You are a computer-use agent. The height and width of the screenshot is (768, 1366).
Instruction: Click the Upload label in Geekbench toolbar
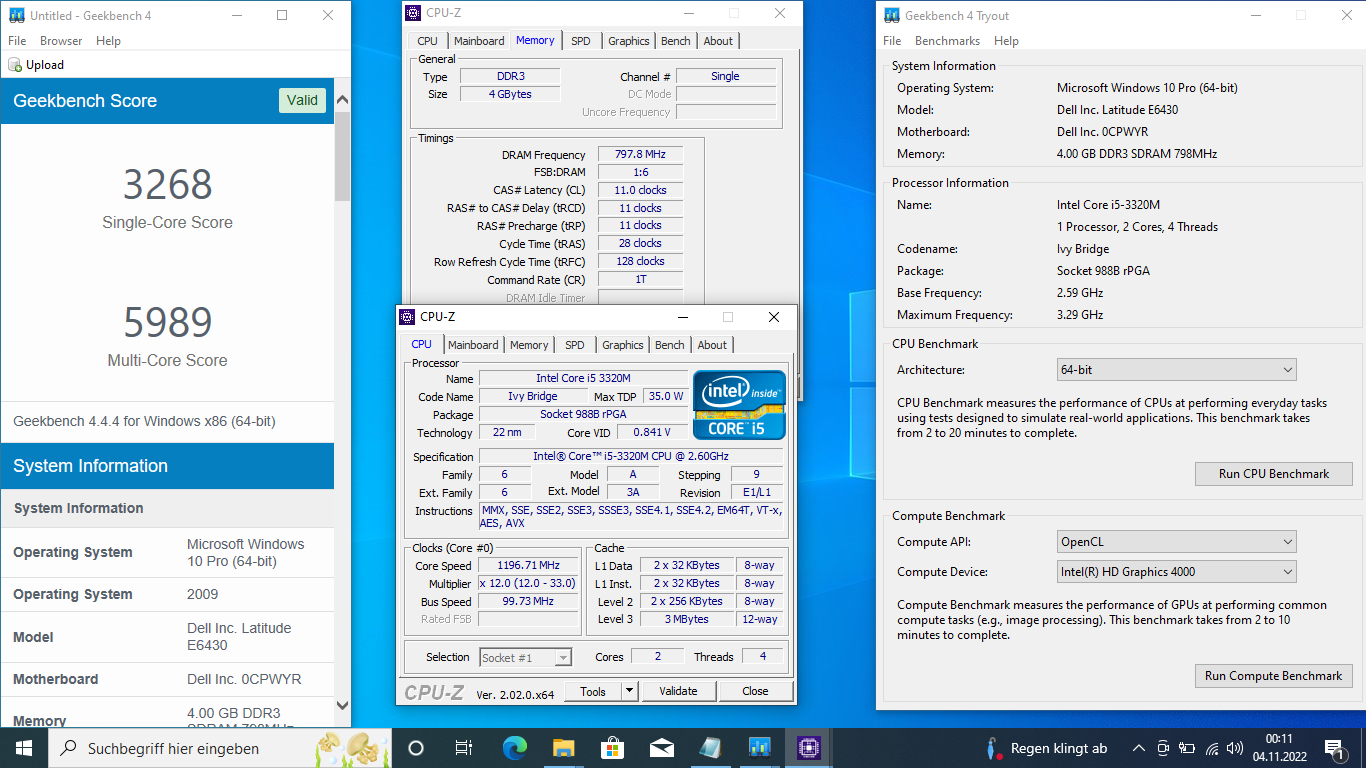[45, 65]
